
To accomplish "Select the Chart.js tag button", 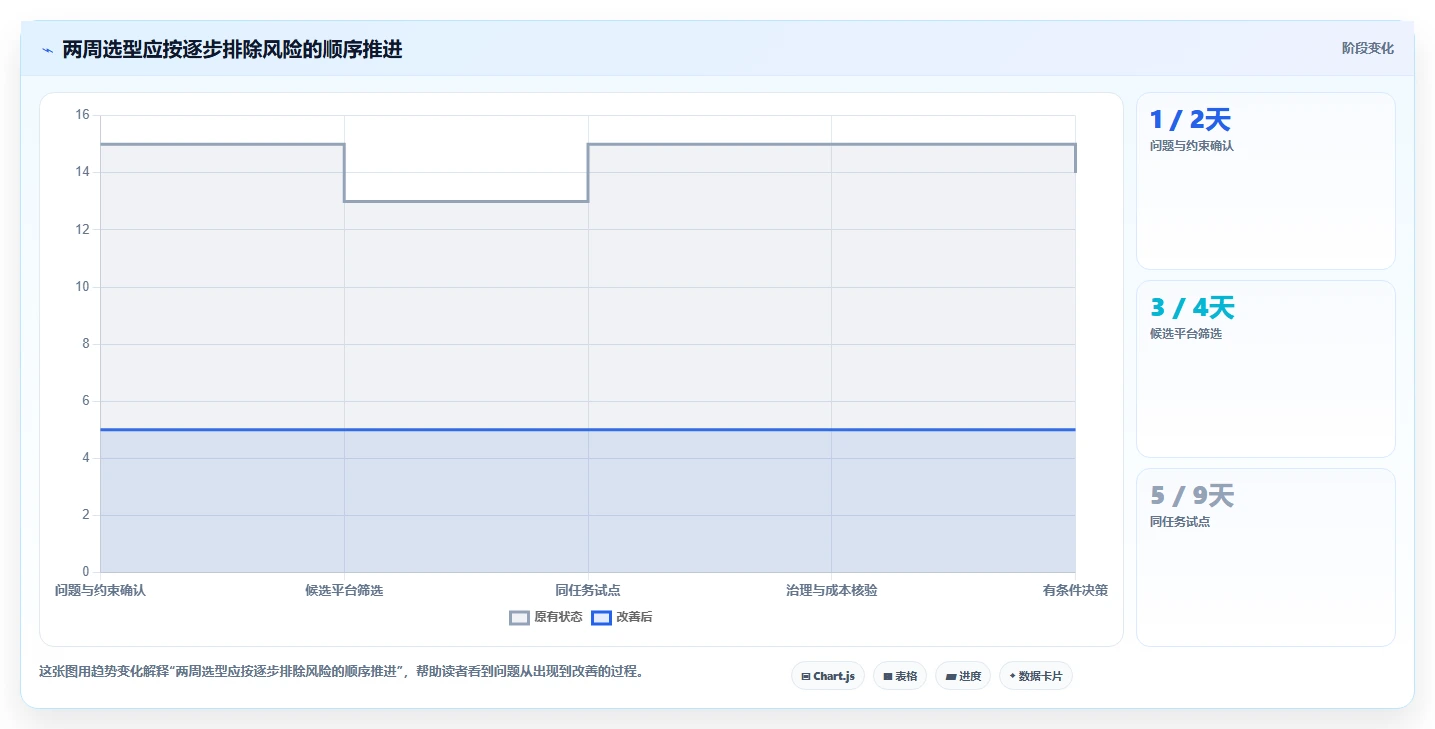I will pos(828,676).
